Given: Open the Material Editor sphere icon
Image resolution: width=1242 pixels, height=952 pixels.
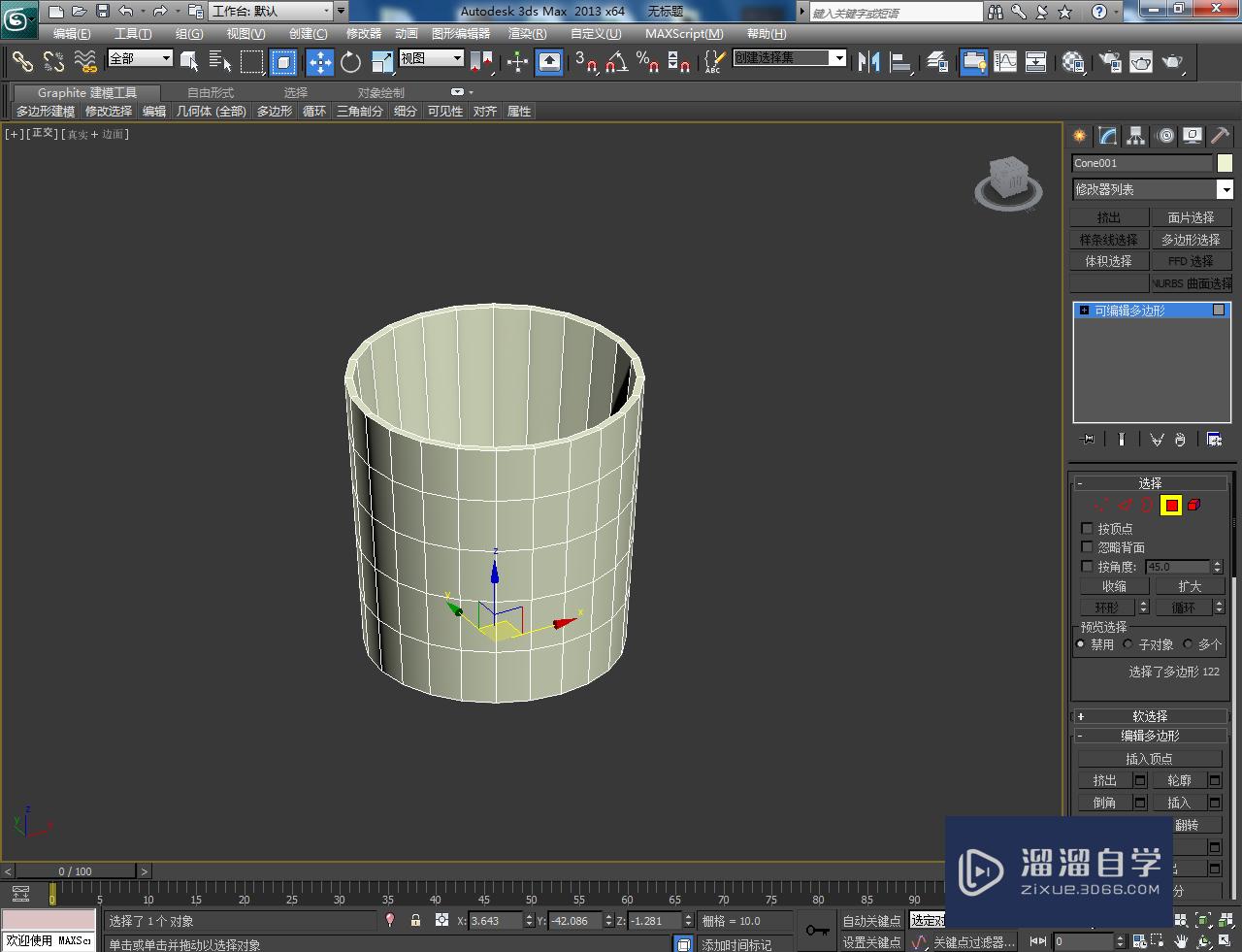Looking at the screenshot, I should (x=1073, y=62).
